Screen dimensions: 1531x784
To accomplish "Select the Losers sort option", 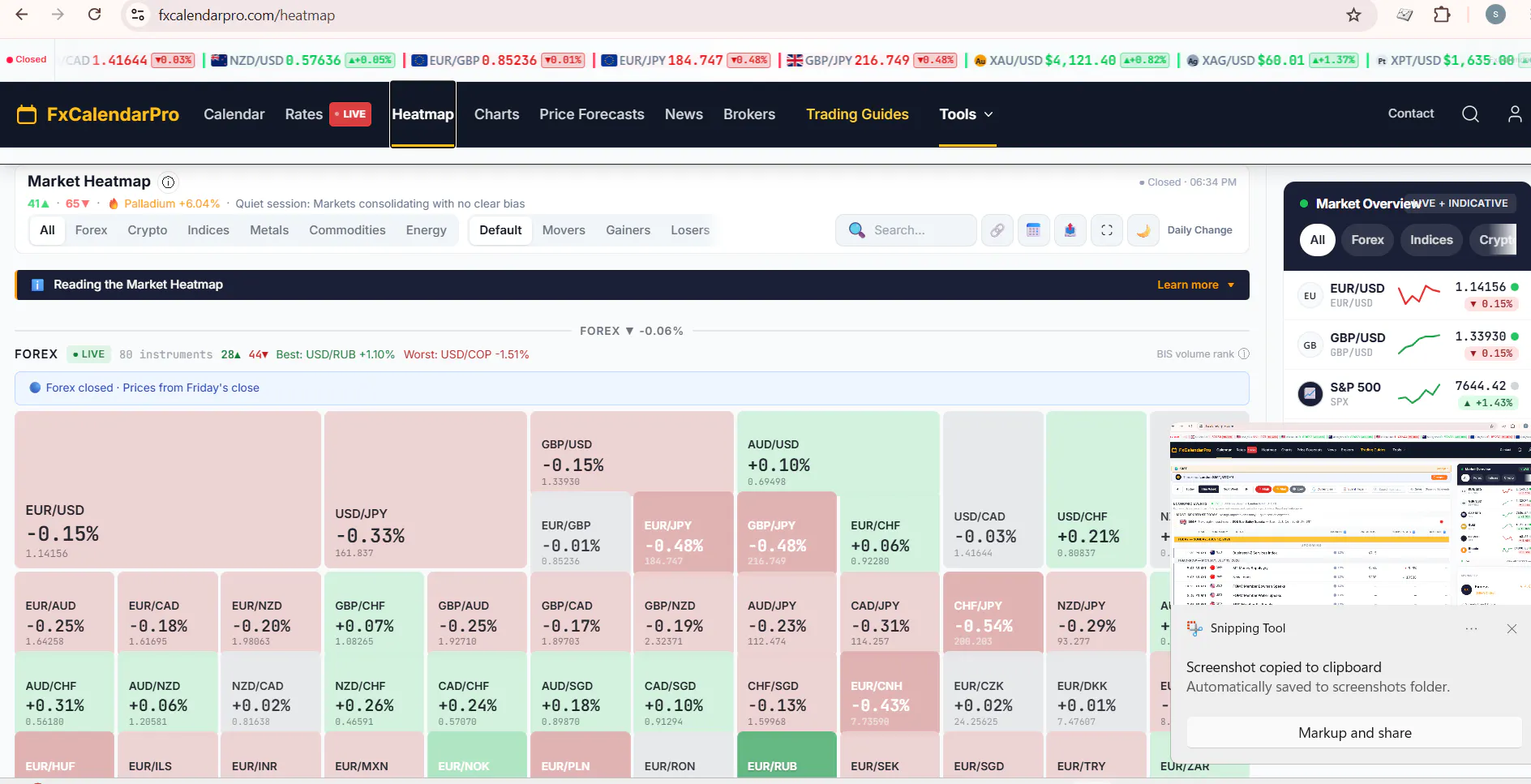I will (x=690, y=230).
